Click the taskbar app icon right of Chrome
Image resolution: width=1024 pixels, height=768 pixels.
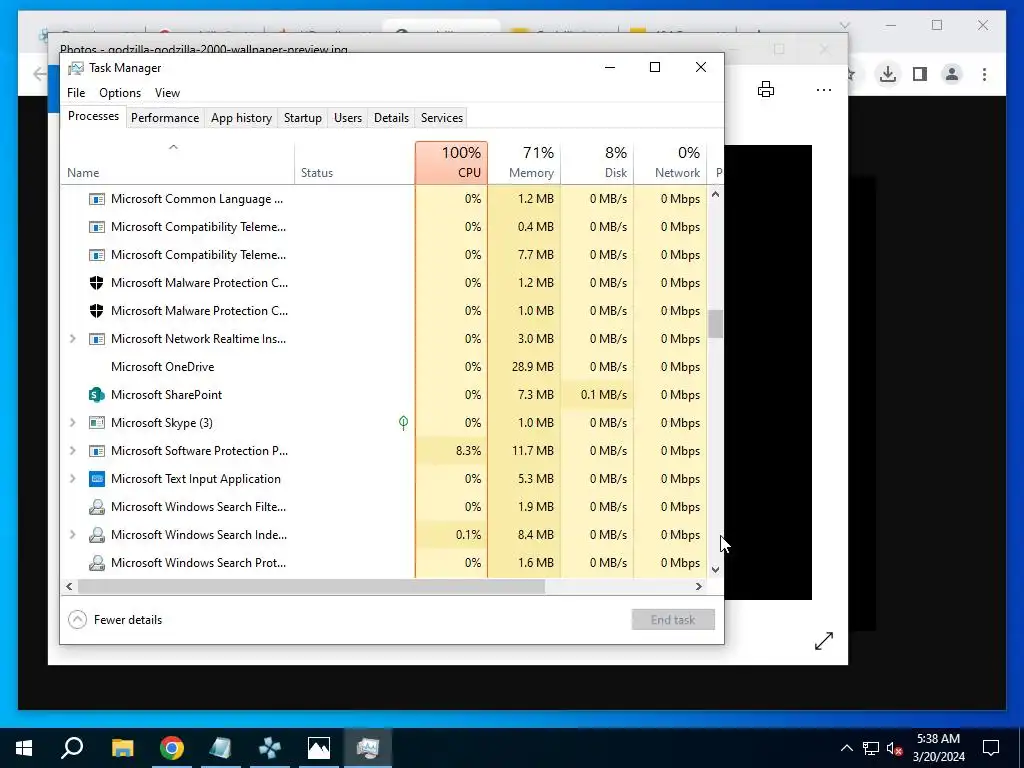(x=220, y=748)
